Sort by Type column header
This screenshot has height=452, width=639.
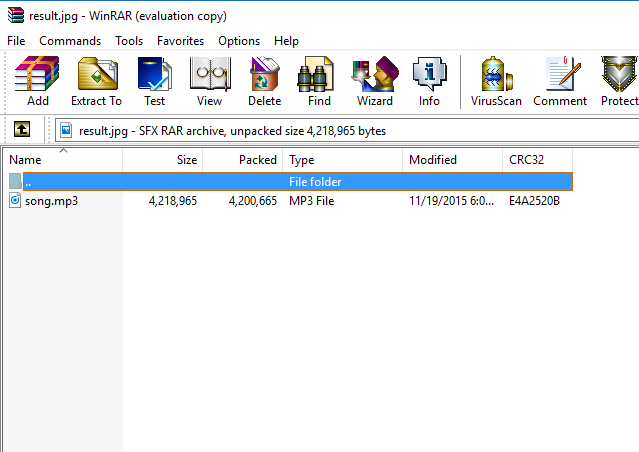pos(342,160)
